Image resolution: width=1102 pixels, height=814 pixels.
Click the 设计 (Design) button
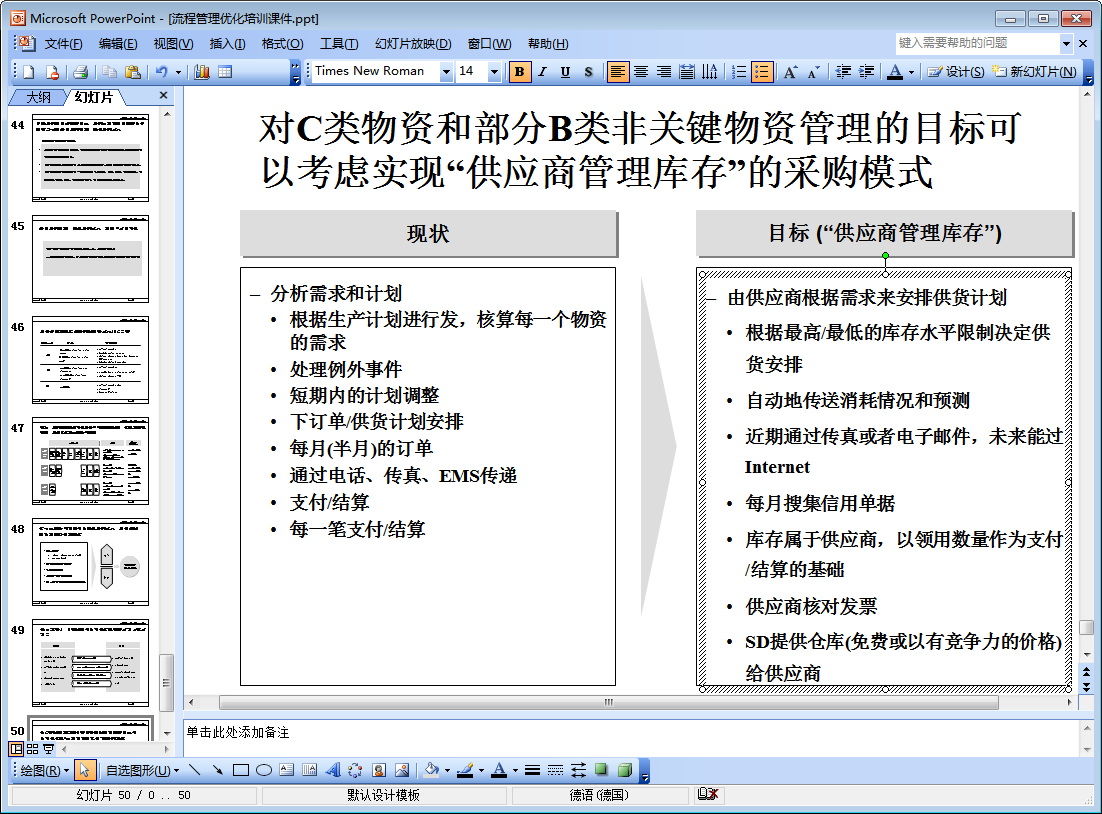pos(955,72)
